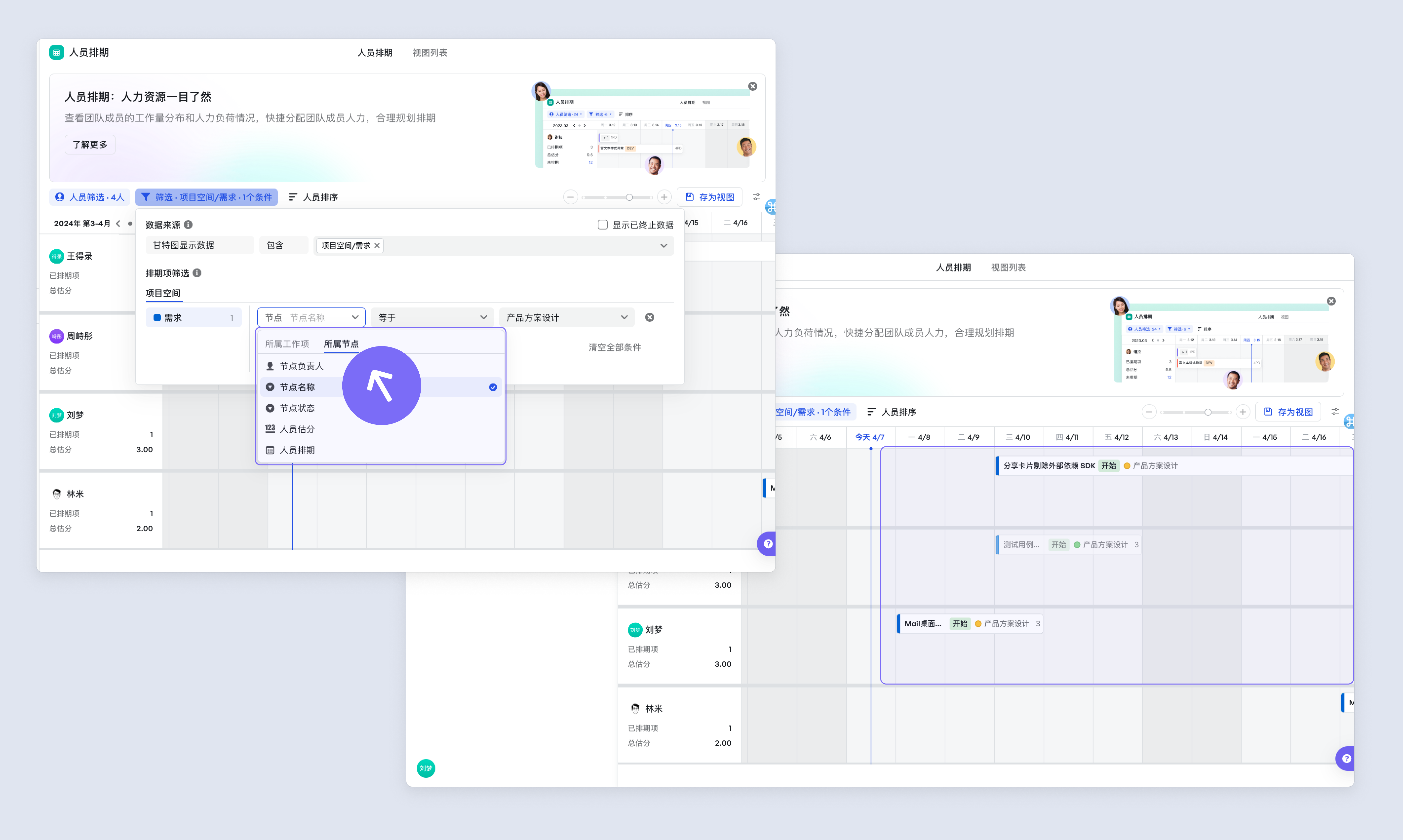Switch to 人员排期 tab in front window
The image size is (1403, 840).
pyautogui.click(x=375, y=53)
